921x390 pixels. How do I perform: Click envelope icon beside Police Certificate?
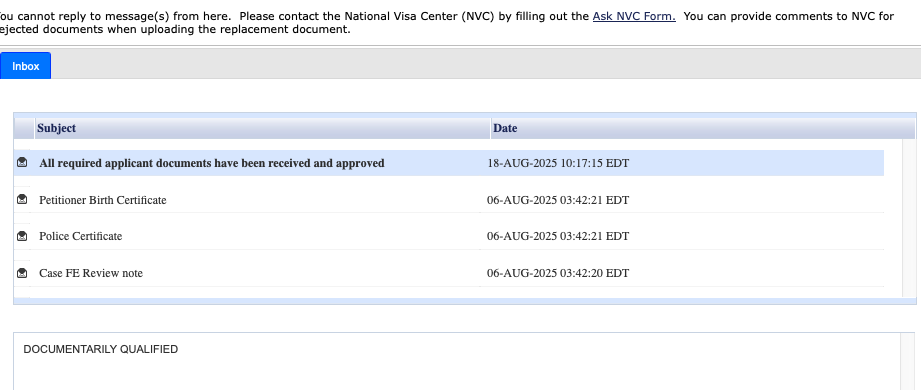click(22, 236)
